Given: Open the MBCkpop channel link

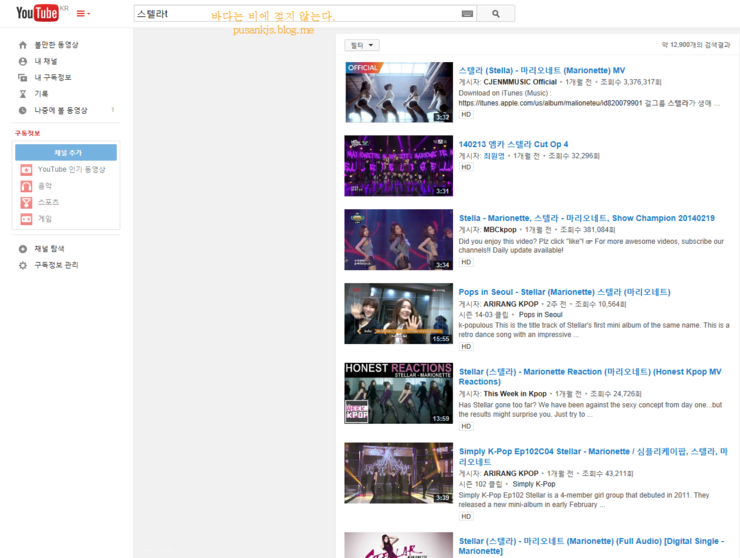Looking at the screenshot, I should [500, 230].
